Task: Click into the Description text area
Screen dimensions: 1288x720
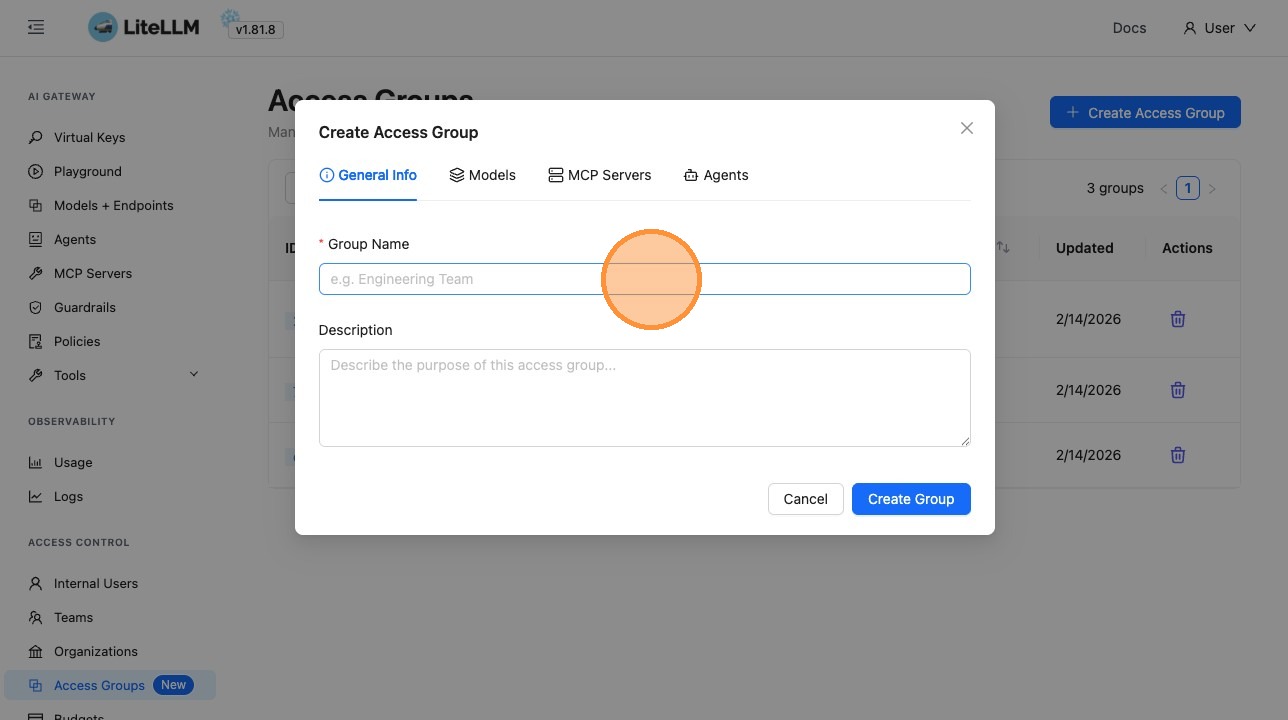Action: (644, 397)
